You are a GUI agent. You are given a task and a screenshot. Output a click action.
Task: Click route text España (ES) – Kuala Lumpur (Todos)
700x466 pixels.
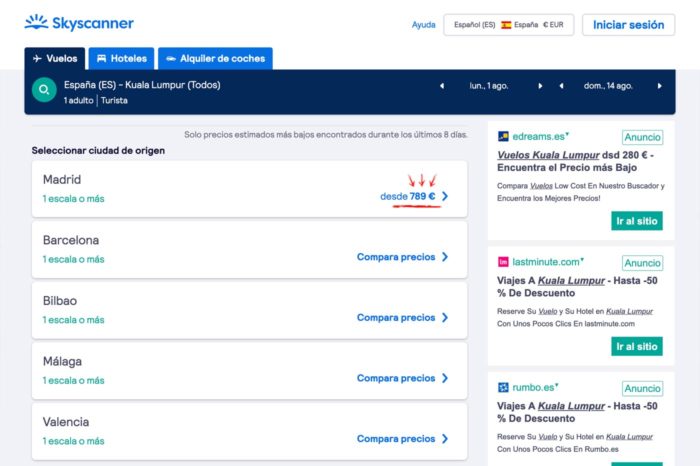tap(142, 85)
